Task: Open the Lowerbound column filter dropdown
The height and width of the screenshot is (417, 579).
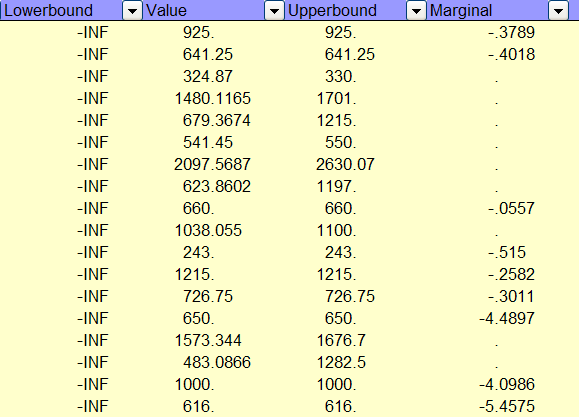Action: pyautogui.click(x=132, y=11)
